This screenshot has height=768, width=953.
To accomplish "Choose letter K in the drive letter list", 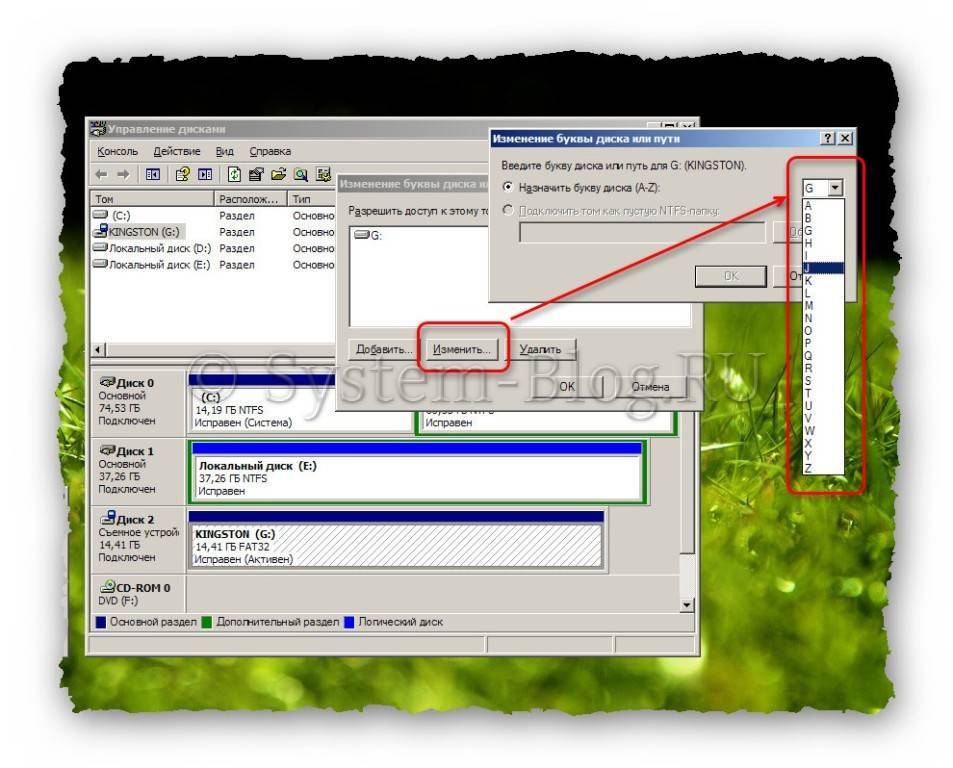I will click(822, 281).
